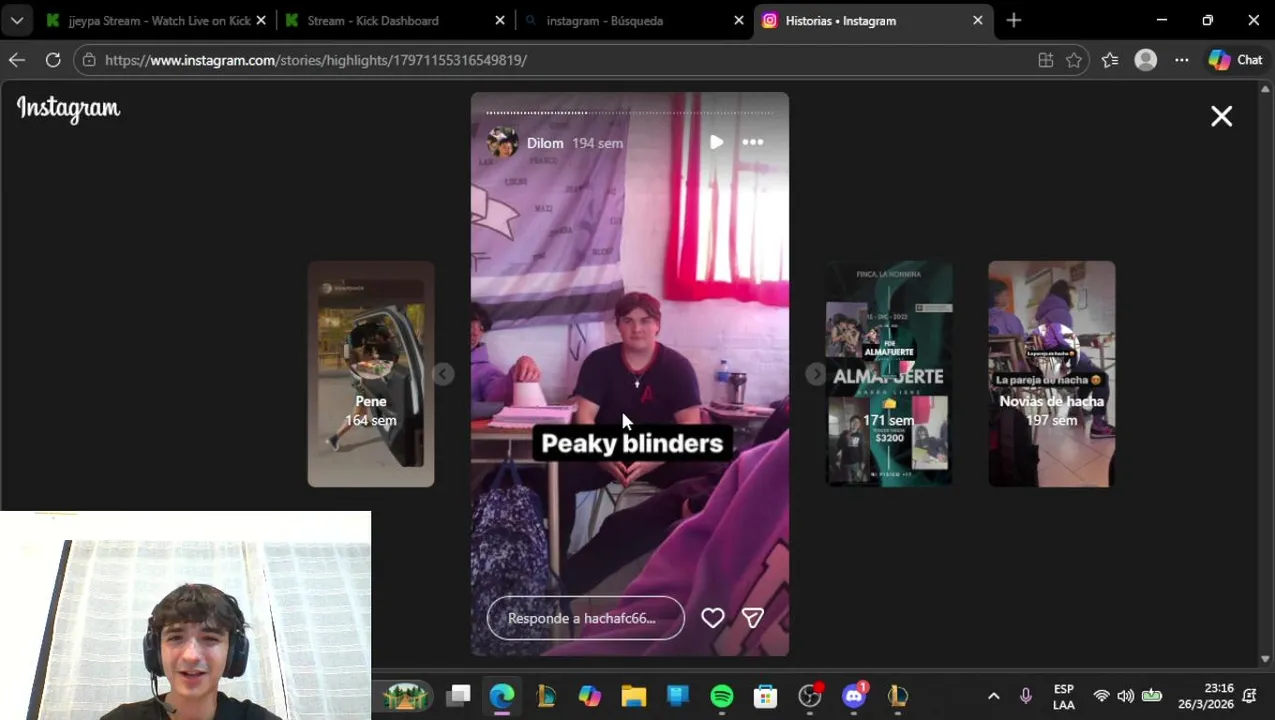
Task: Click the page scrollbar down arrow
Action: 1266,659
